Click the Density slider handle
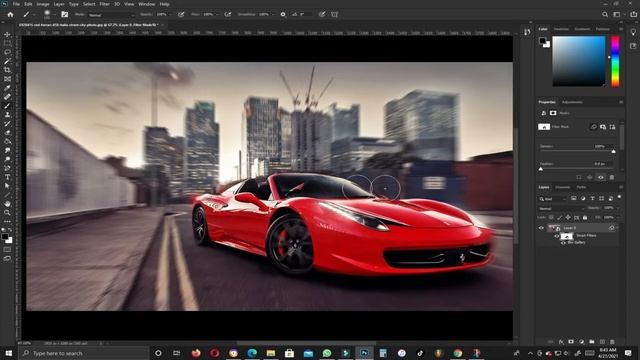 [613, 151]
